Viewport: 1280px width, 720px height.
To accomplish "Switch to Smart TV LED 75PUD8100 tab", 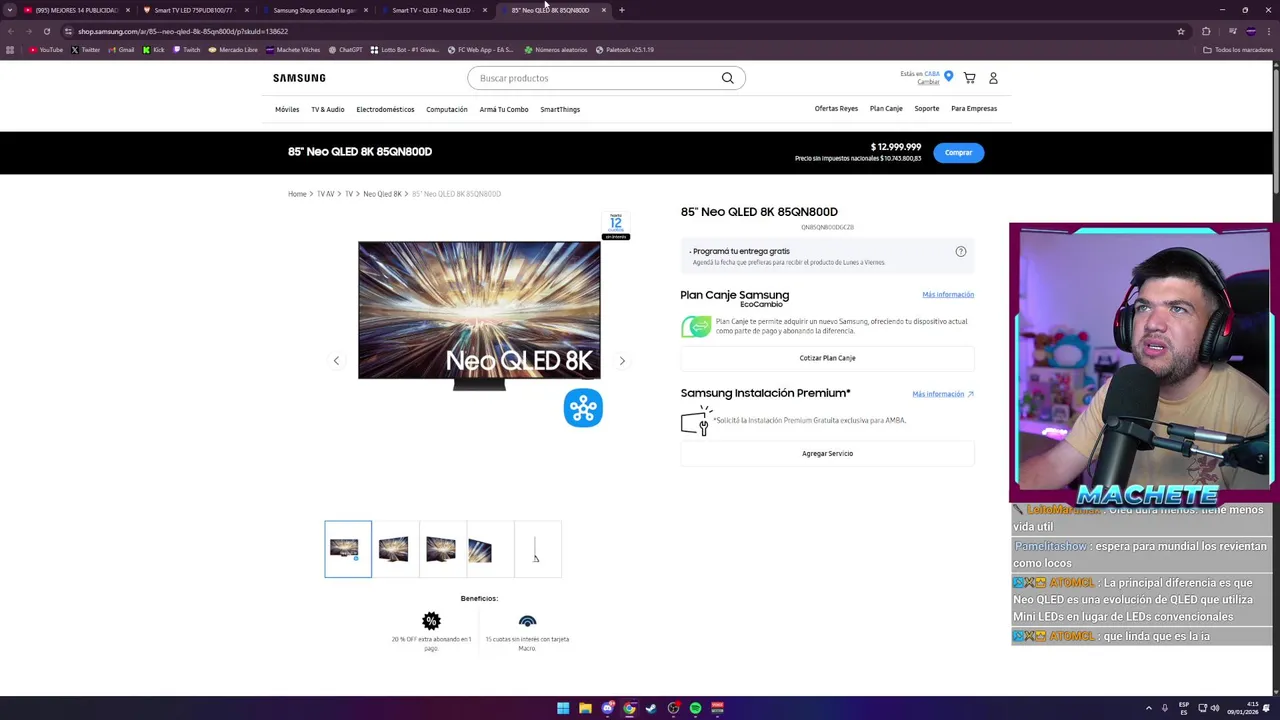I will (195, 10).
